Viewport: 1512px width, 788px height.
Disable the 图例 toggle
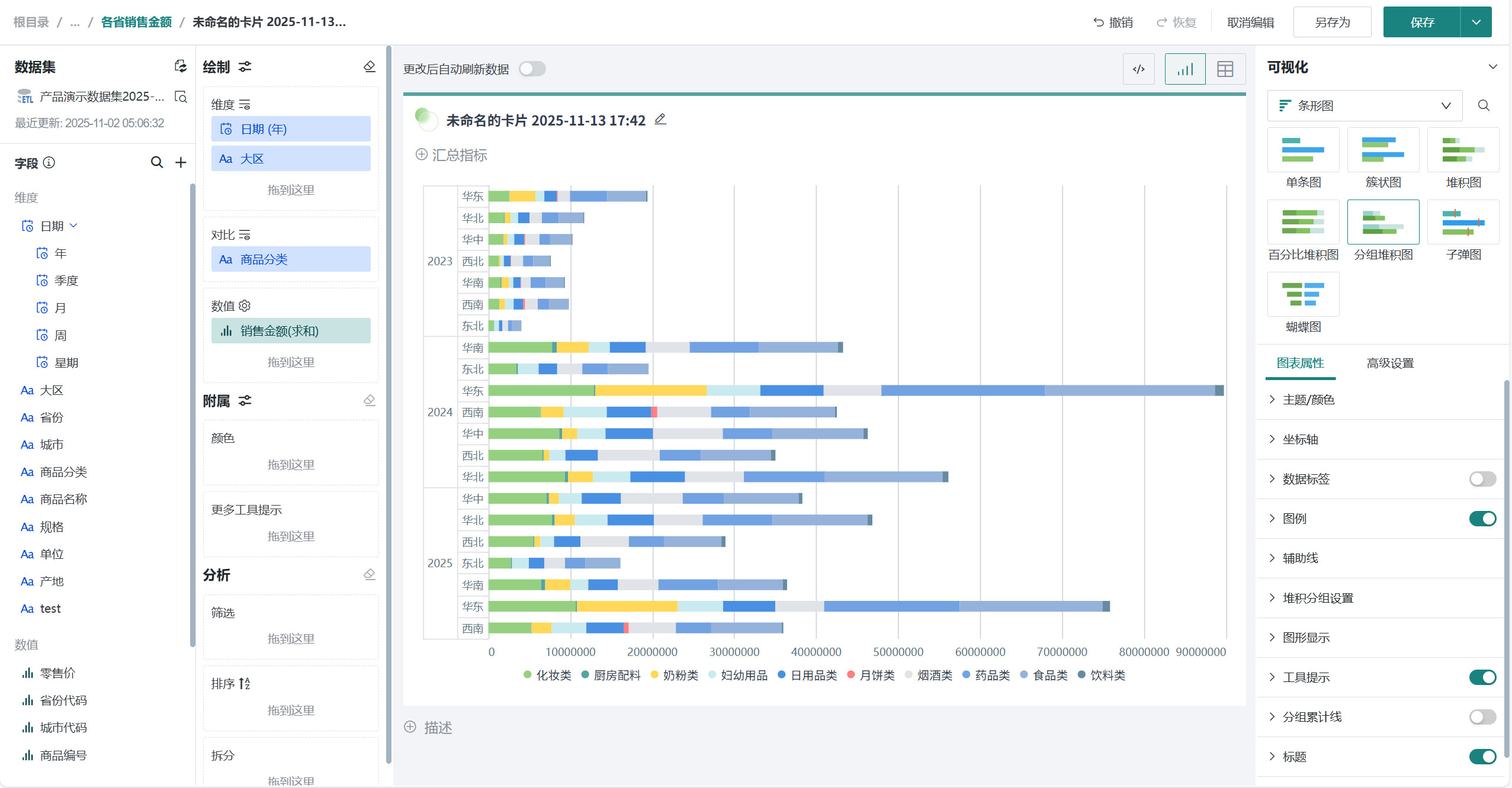pos(1482,519)
